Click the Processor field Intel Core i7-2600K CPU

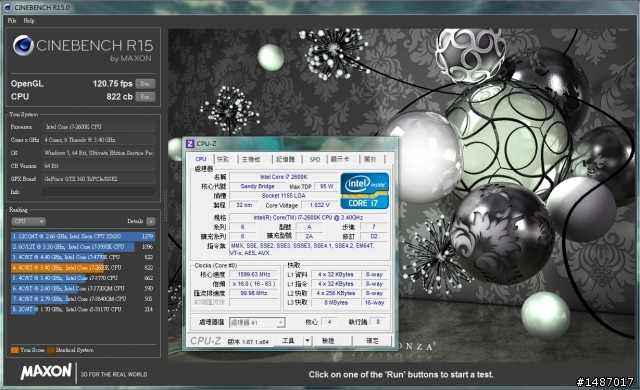[99, 127]
